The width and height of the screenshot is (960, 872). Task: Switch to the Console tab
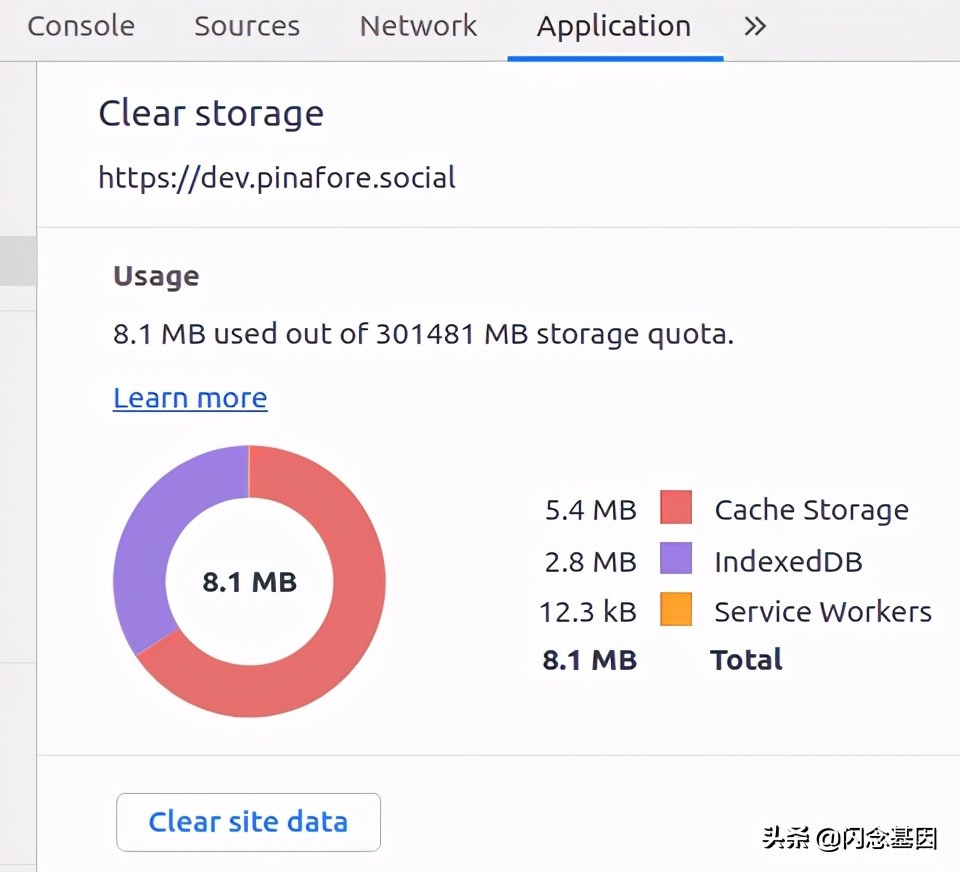click(81, 26)
